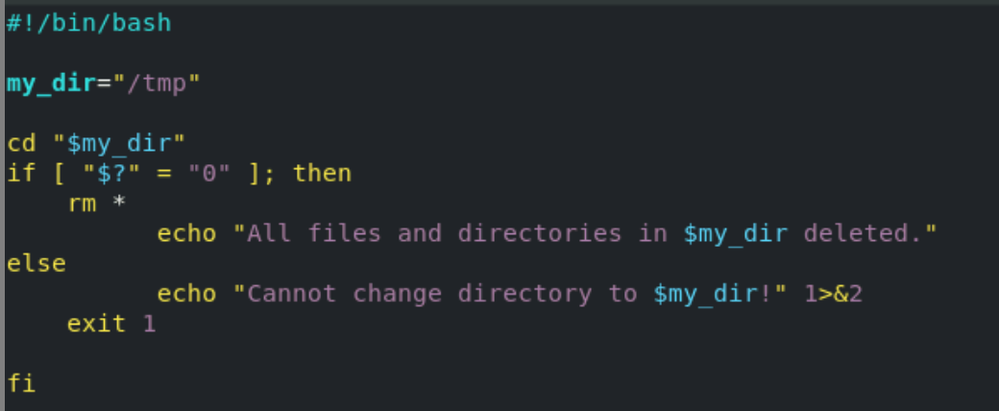Place cursor on my_dir variable assignment name
This screenshot has height=411, width=999.
coord(51,83)
